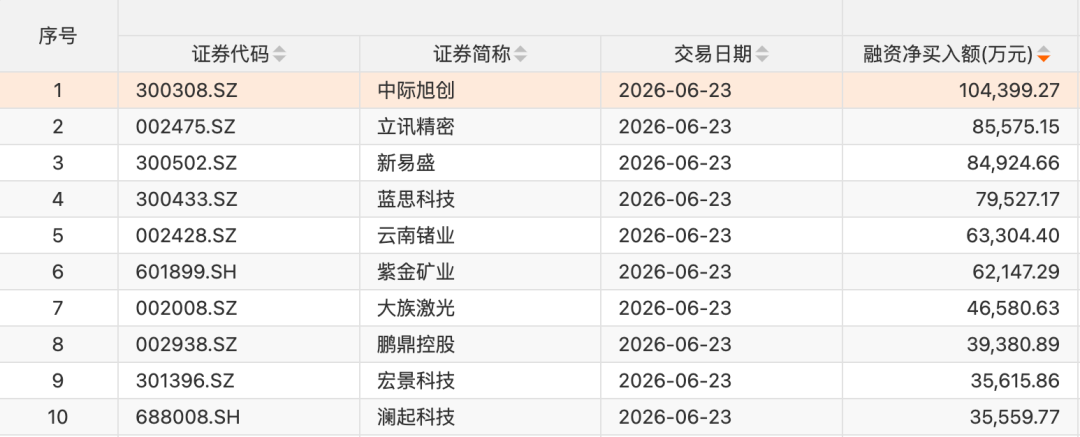Click 证券代码 header label
Image resolution: width=1080 pixels, height=437 pixels.
[231, 54]
